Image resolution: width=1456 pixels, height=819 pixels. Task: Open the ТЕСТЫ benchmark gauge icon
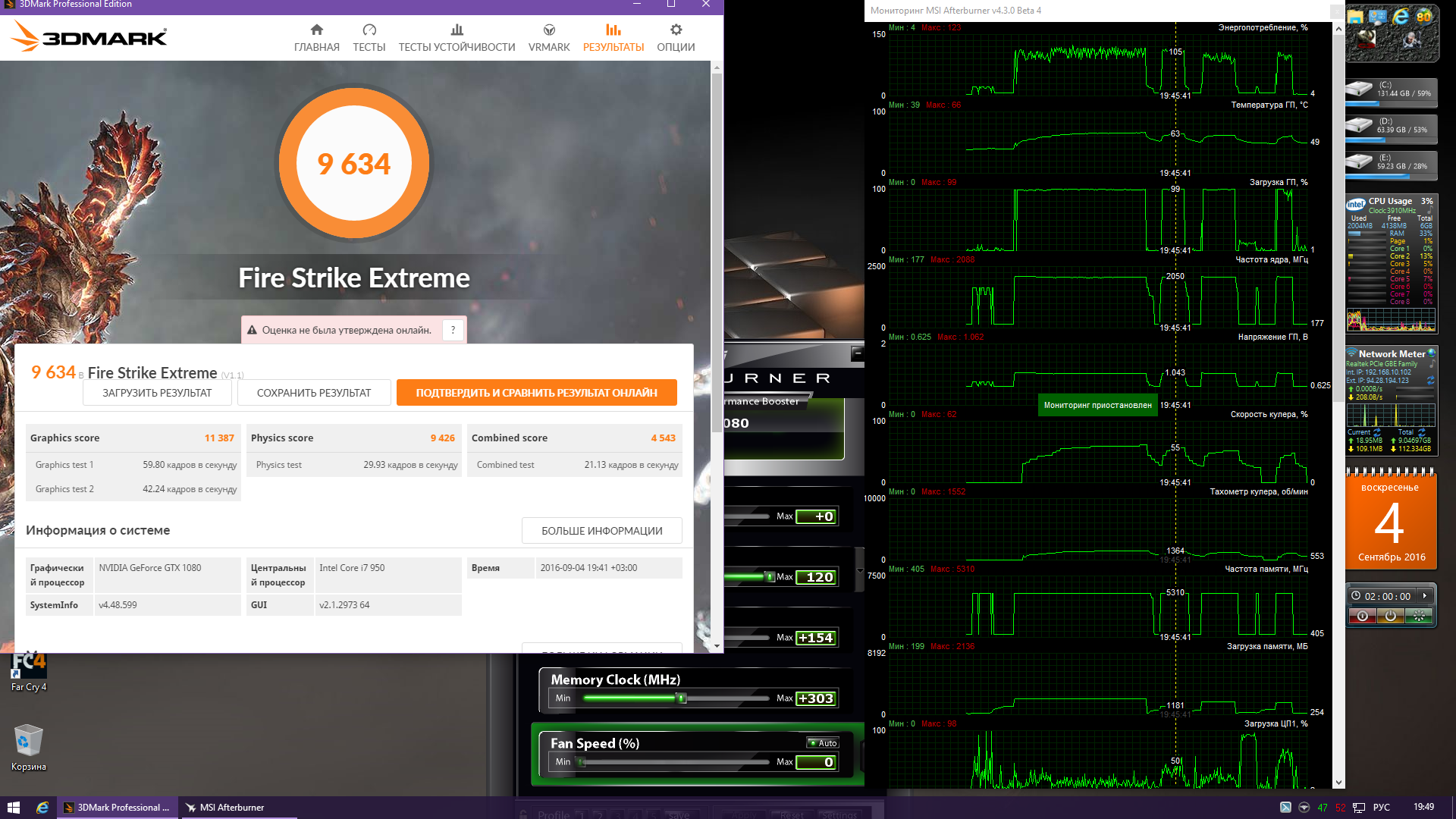369,30
